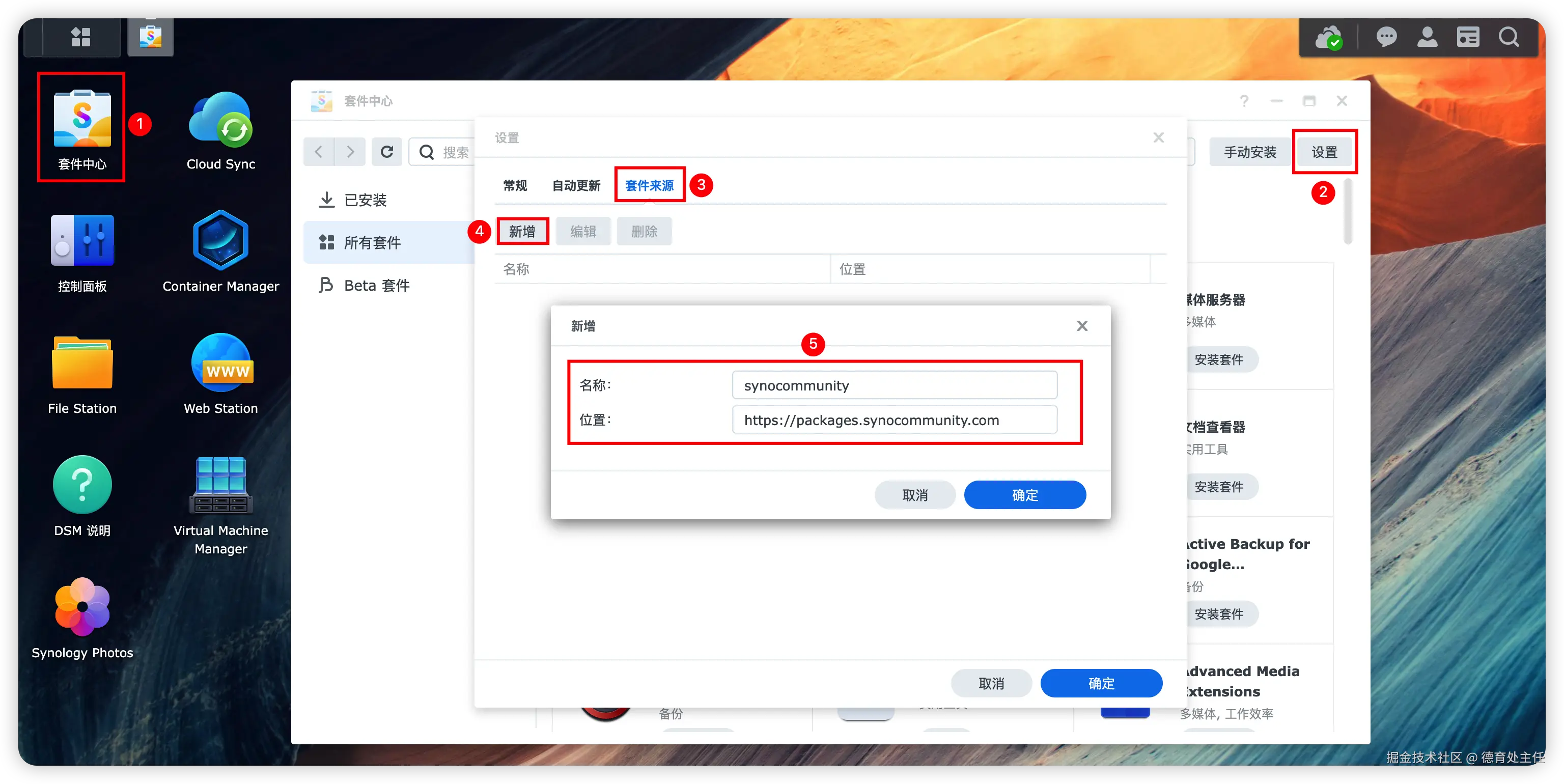Open Synology Photos app
This screenshot has height=784, width=1564.
[82, 607]
